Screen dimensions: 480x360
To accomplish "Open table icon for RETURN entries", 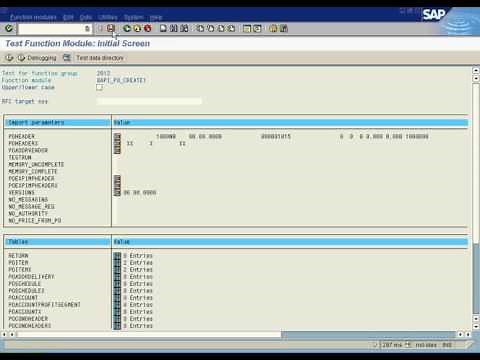I will pyautogui.click(x=117, y=256).
